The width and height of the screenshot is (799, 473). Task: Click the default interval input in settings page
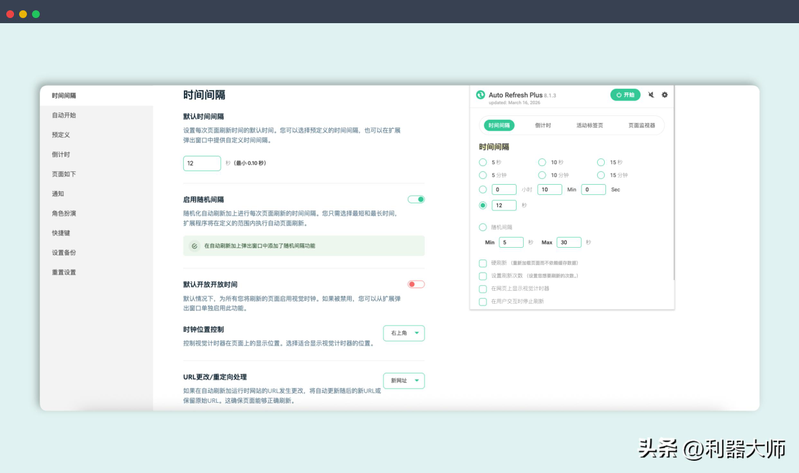tap(202, 163)
